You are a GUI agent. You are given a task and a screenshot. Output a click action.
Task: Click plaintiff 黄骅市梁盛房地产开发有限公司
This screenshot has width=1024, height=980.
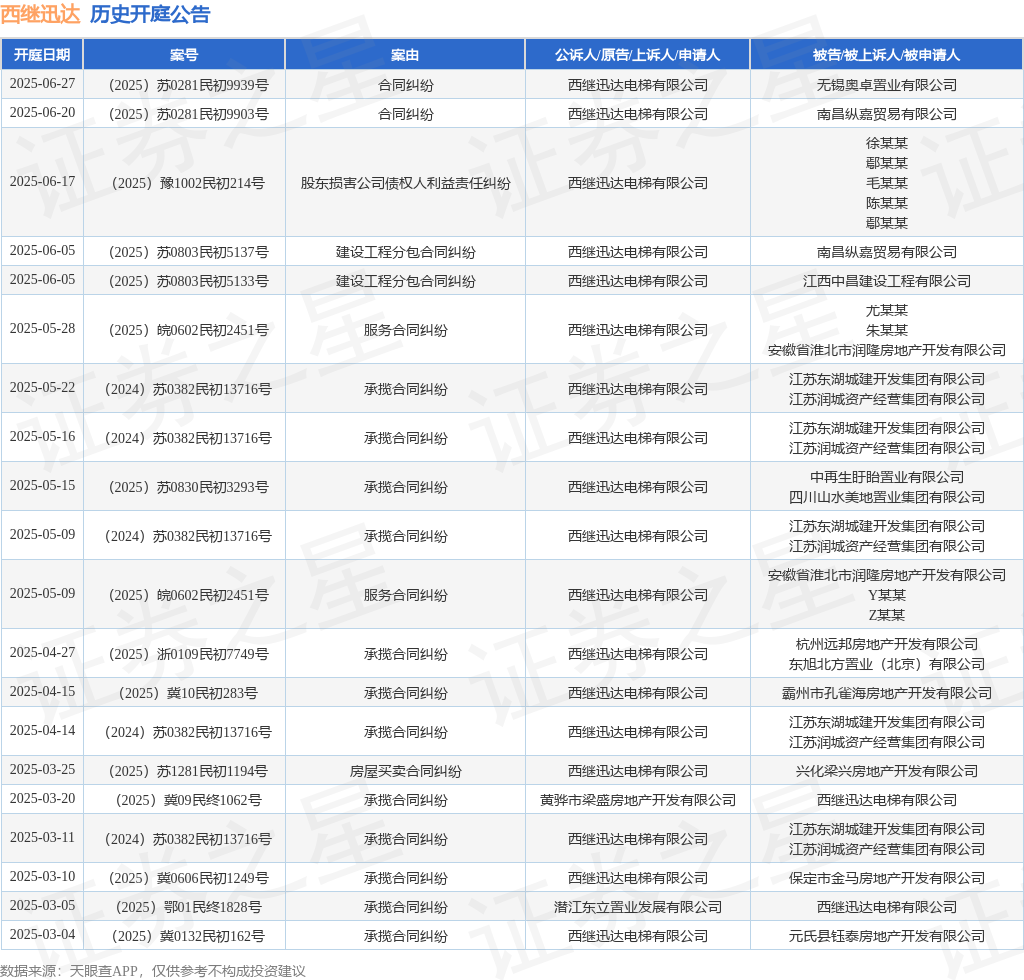637,800
